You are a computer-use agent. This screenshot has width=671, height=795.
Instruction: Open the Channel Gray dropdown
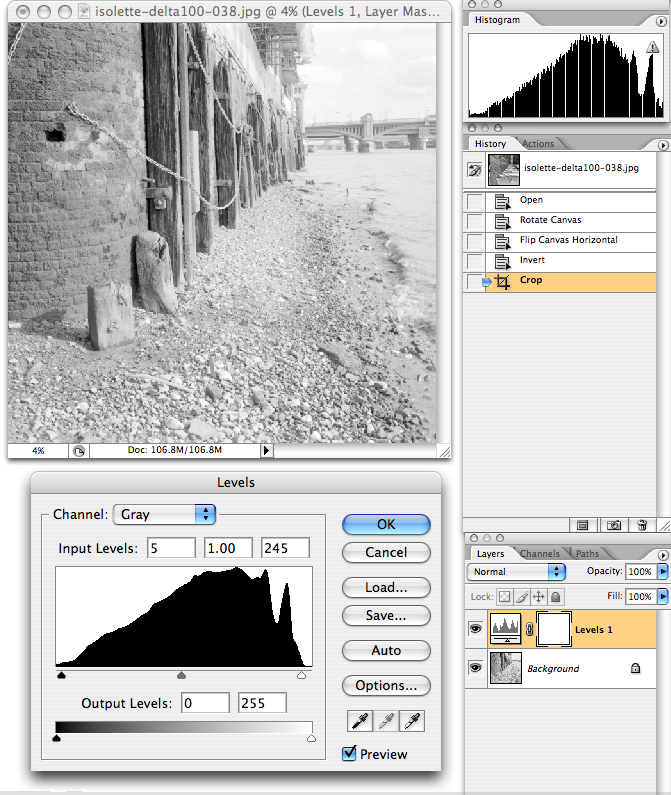164,514
